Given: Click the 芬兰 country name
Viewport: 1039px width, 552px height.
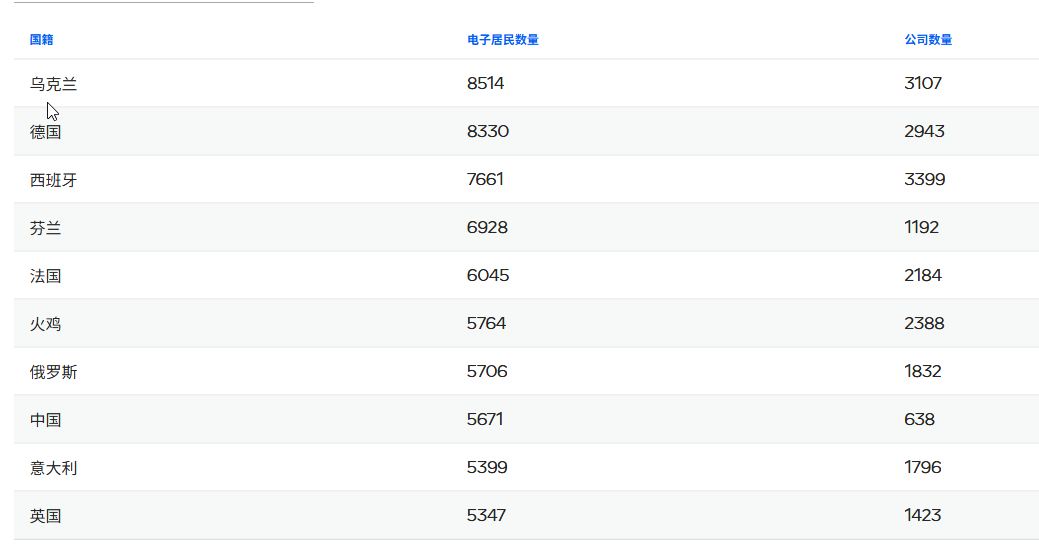Looking at the screenshot, I should click(x=45, y=228).
